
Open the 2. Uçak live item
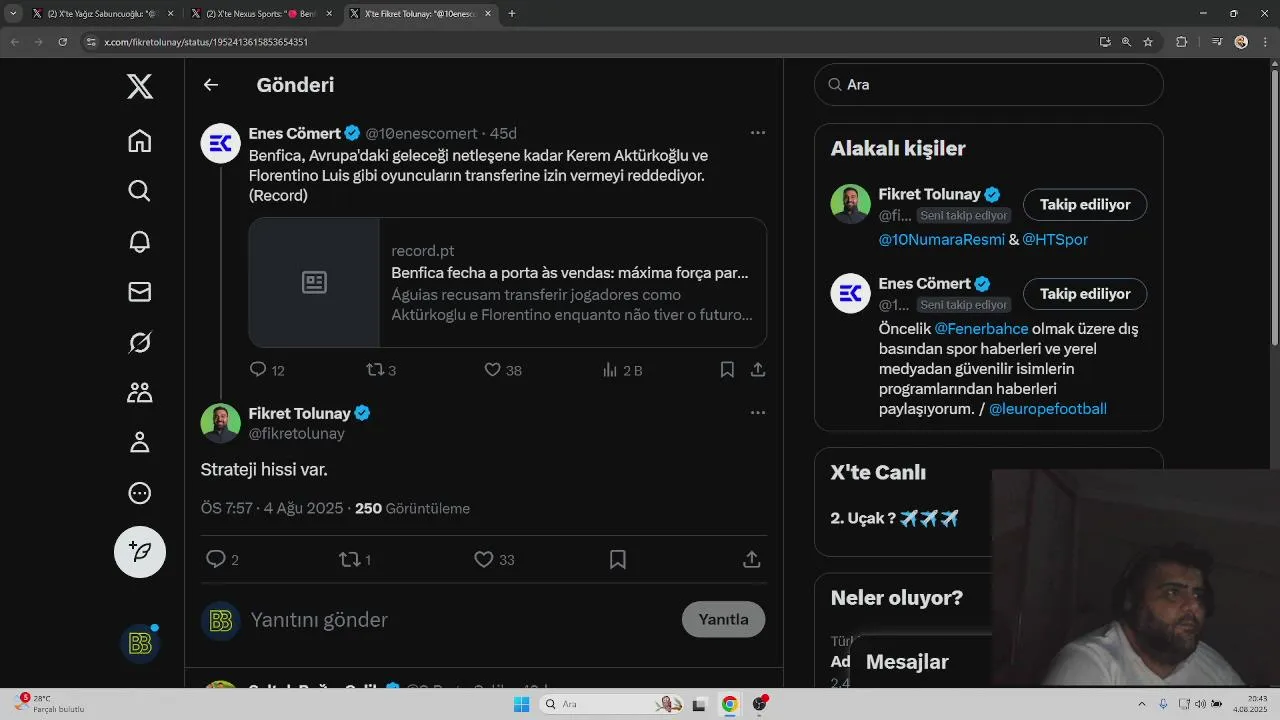point(894,518)
